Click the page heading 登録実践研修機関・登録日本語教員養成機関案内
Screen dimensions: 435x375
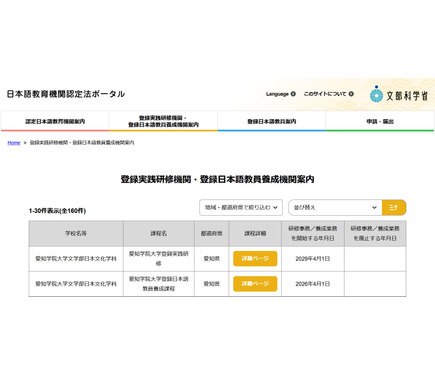[217, 179]
